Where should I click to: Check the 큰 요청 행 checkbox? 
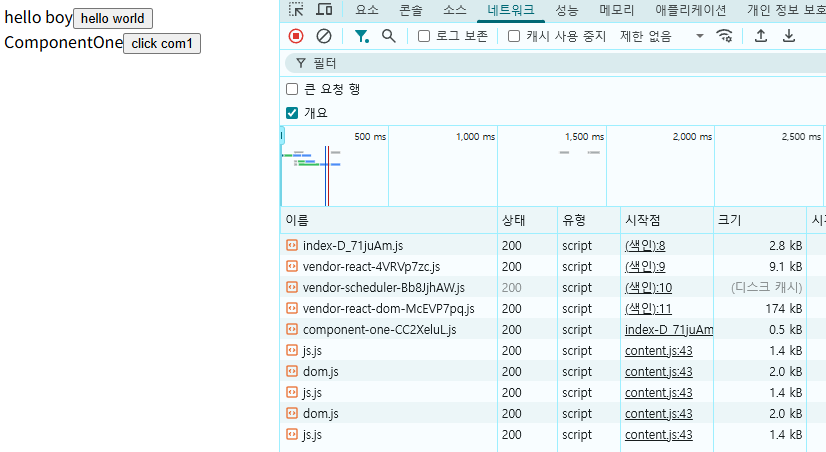pyautogui.click(x=292, y=89)
